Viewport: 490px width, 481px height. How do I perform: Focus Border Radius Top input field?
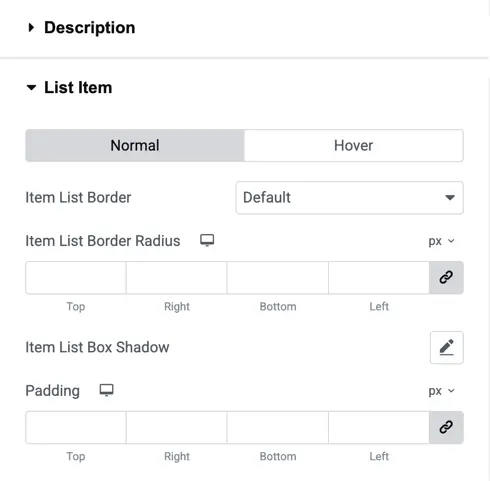(x=76, y=278)
